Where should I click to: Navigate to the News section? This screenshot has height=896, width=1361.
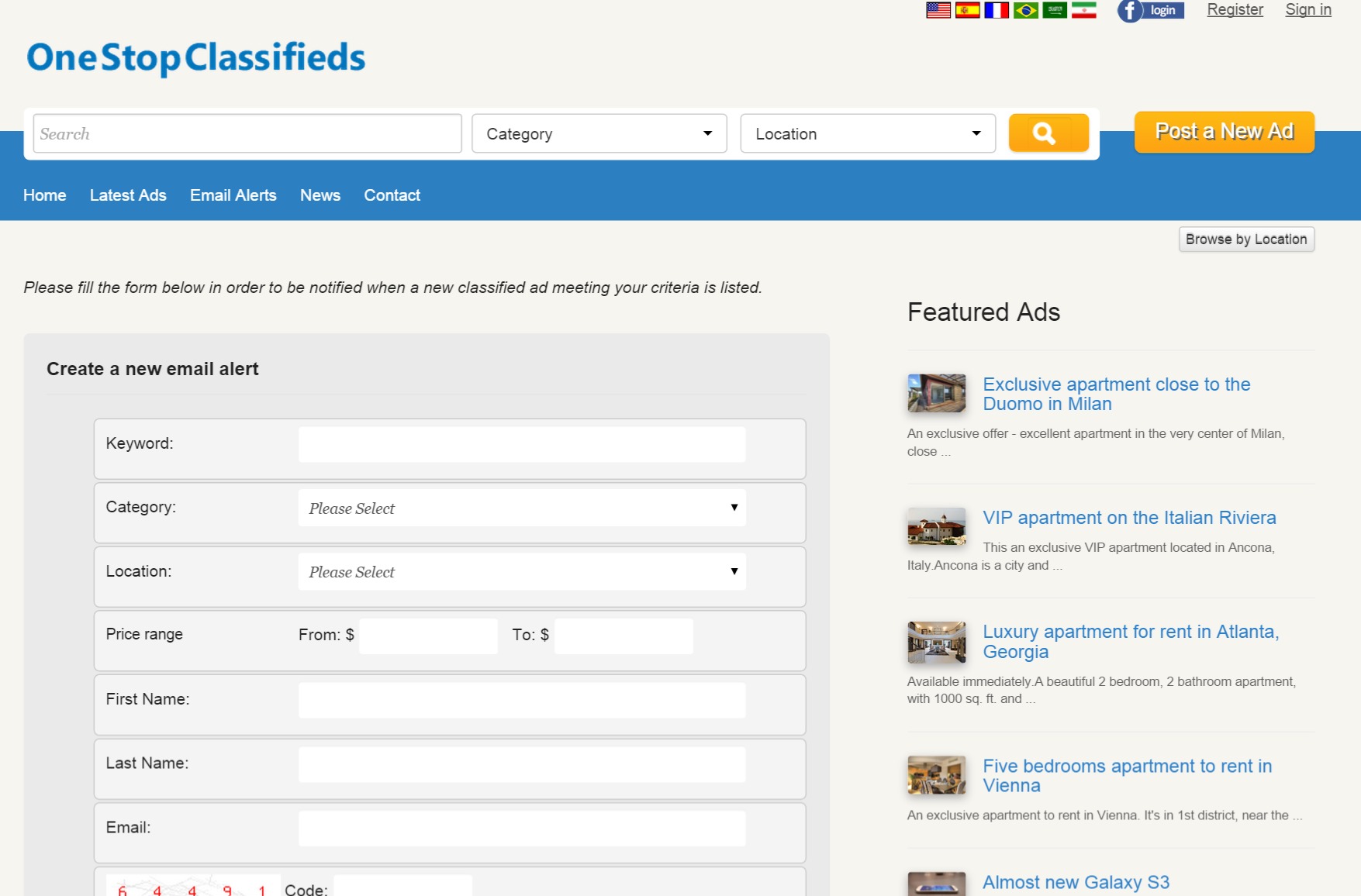point(320,195)
